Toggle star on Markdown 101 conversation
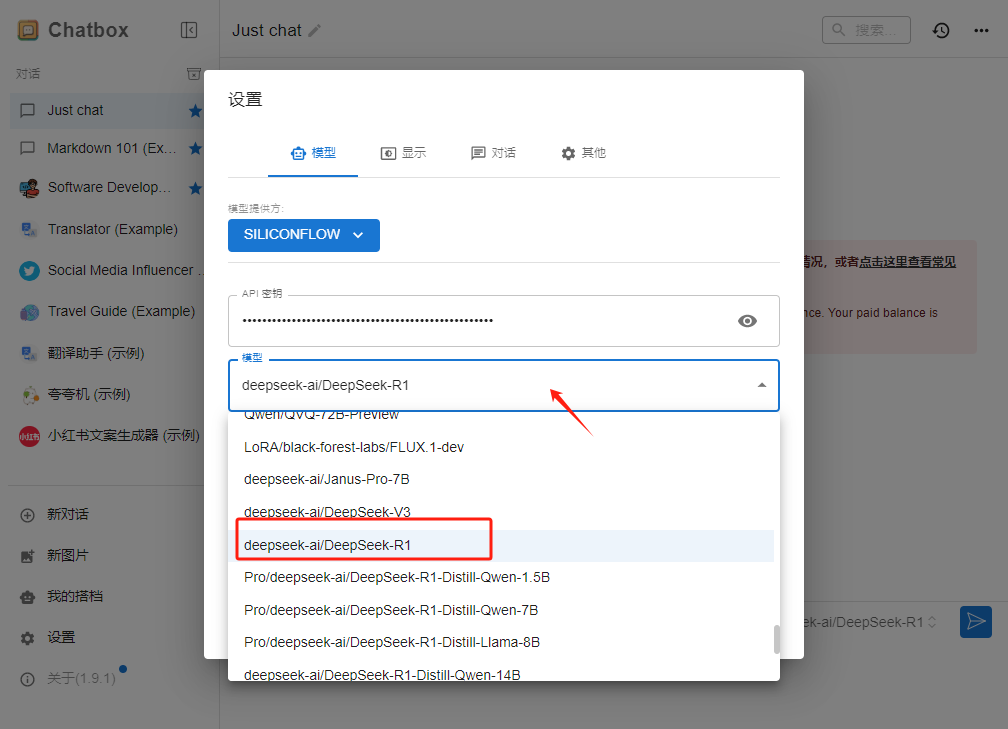Viewport: 1008px width, 729px height. 195,148
